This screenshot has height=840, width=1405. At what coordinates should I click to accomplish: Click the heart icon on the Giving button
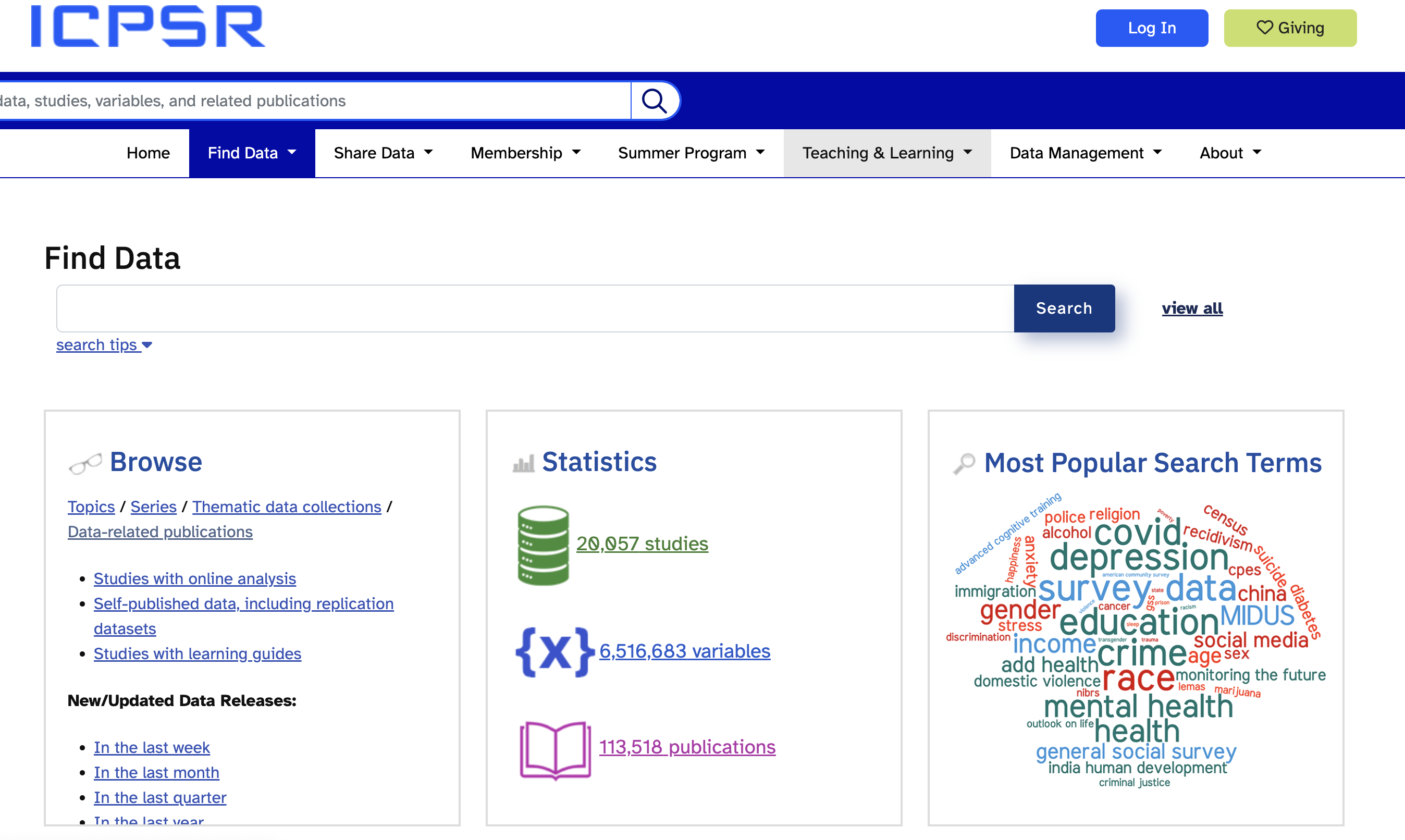(1264, 27)
